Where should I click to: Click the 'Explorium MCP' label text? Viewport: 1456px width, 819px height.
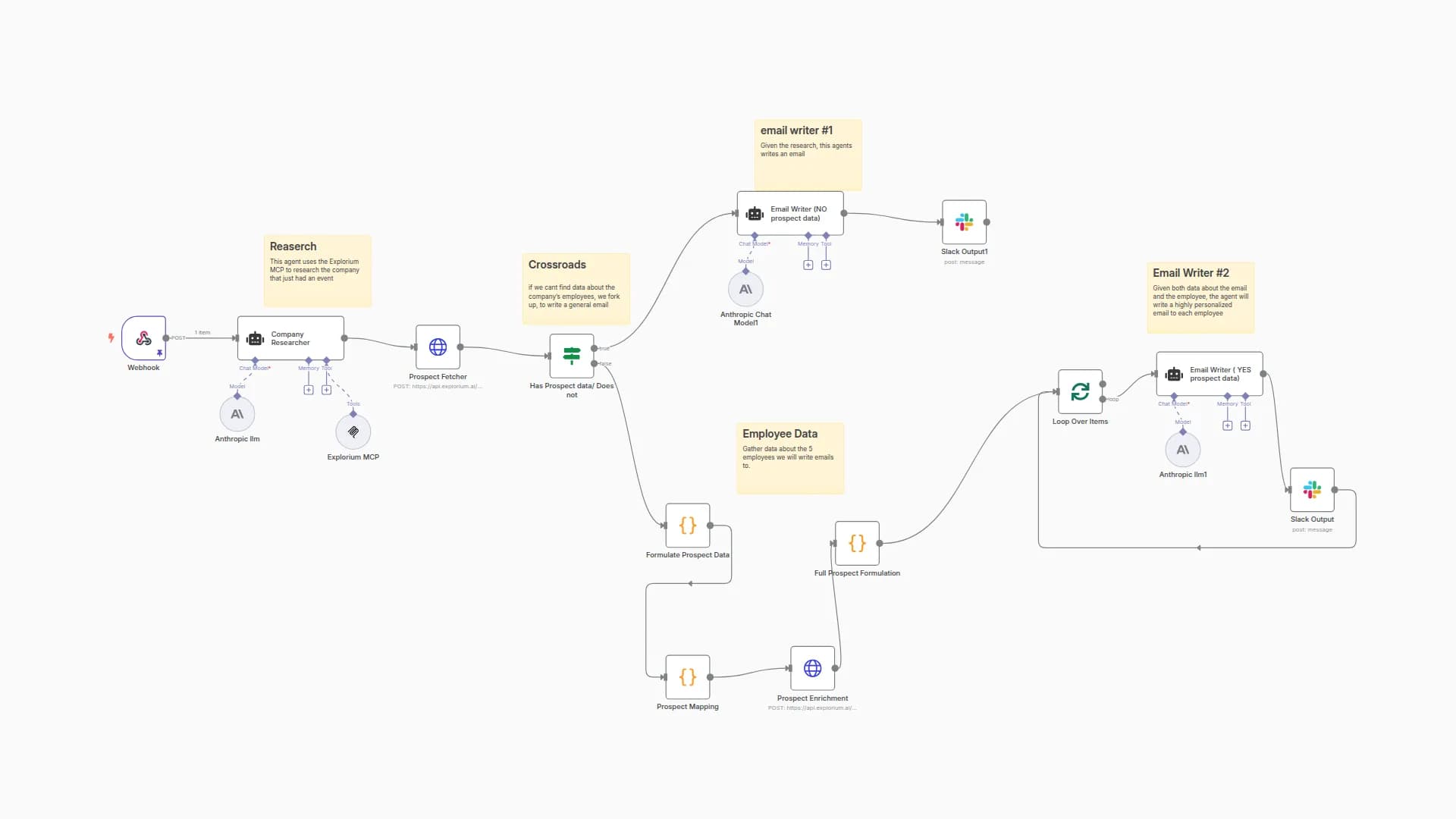(x=353, y=457)
